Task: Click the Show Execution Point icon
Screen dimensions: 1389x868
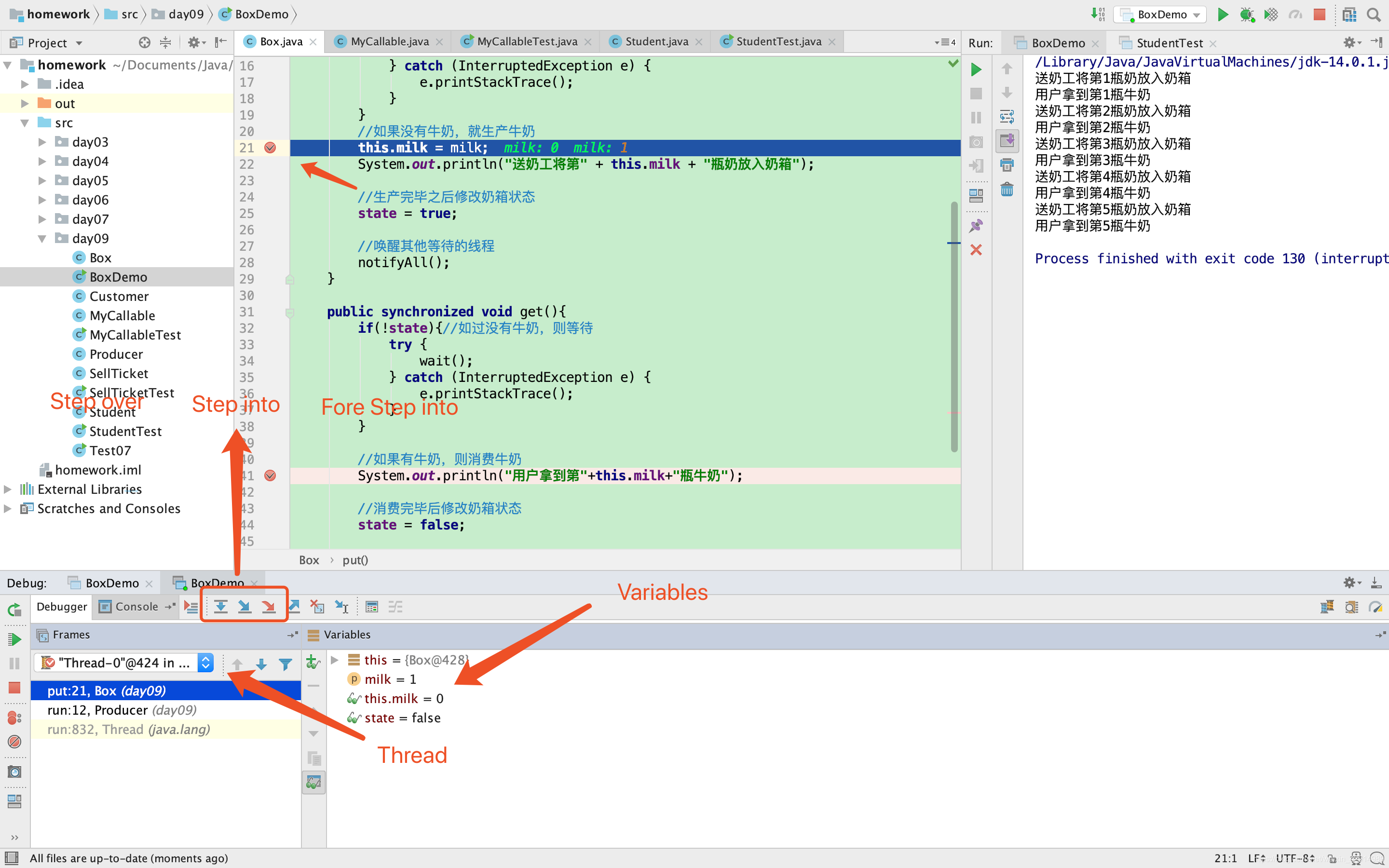Action: (191, 606)
